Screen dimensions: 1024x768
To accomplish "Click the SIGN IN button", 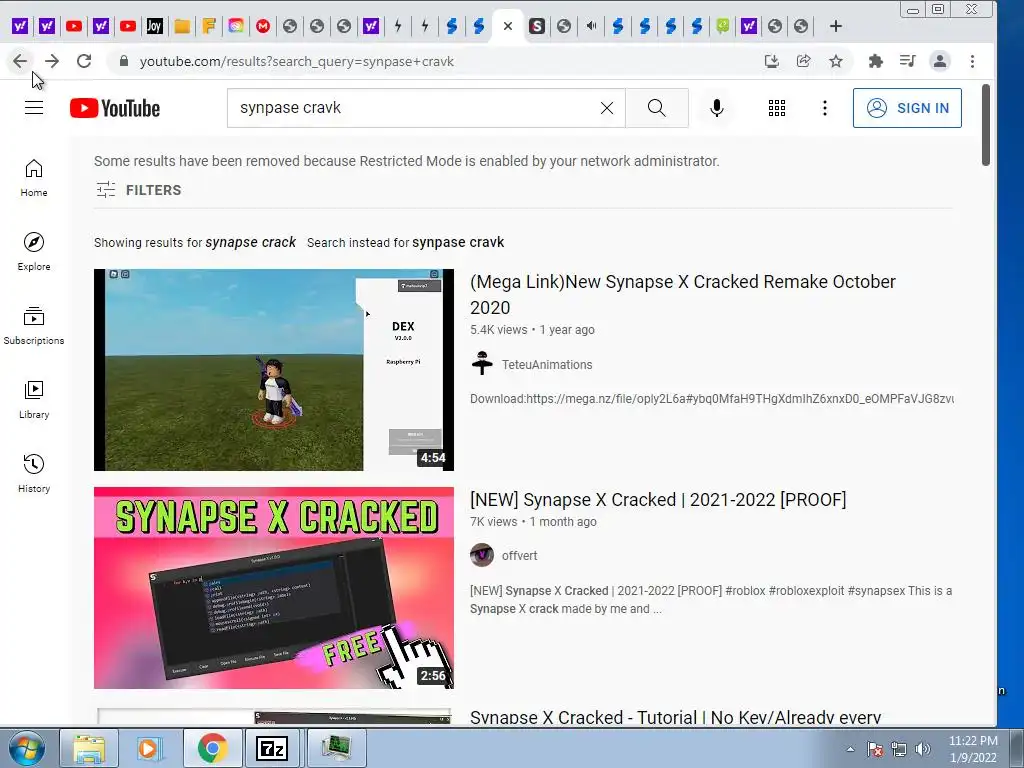I will coord(907,108).
